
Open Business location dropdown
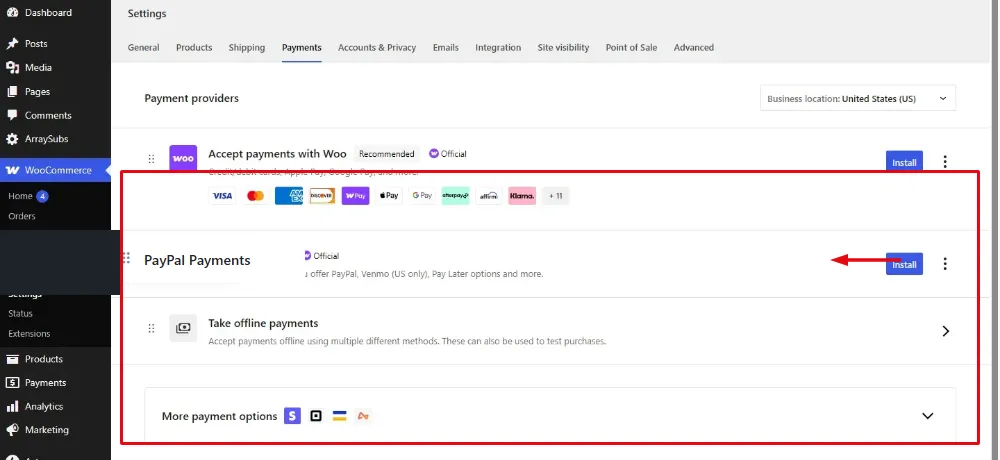[x=858, y=98]
